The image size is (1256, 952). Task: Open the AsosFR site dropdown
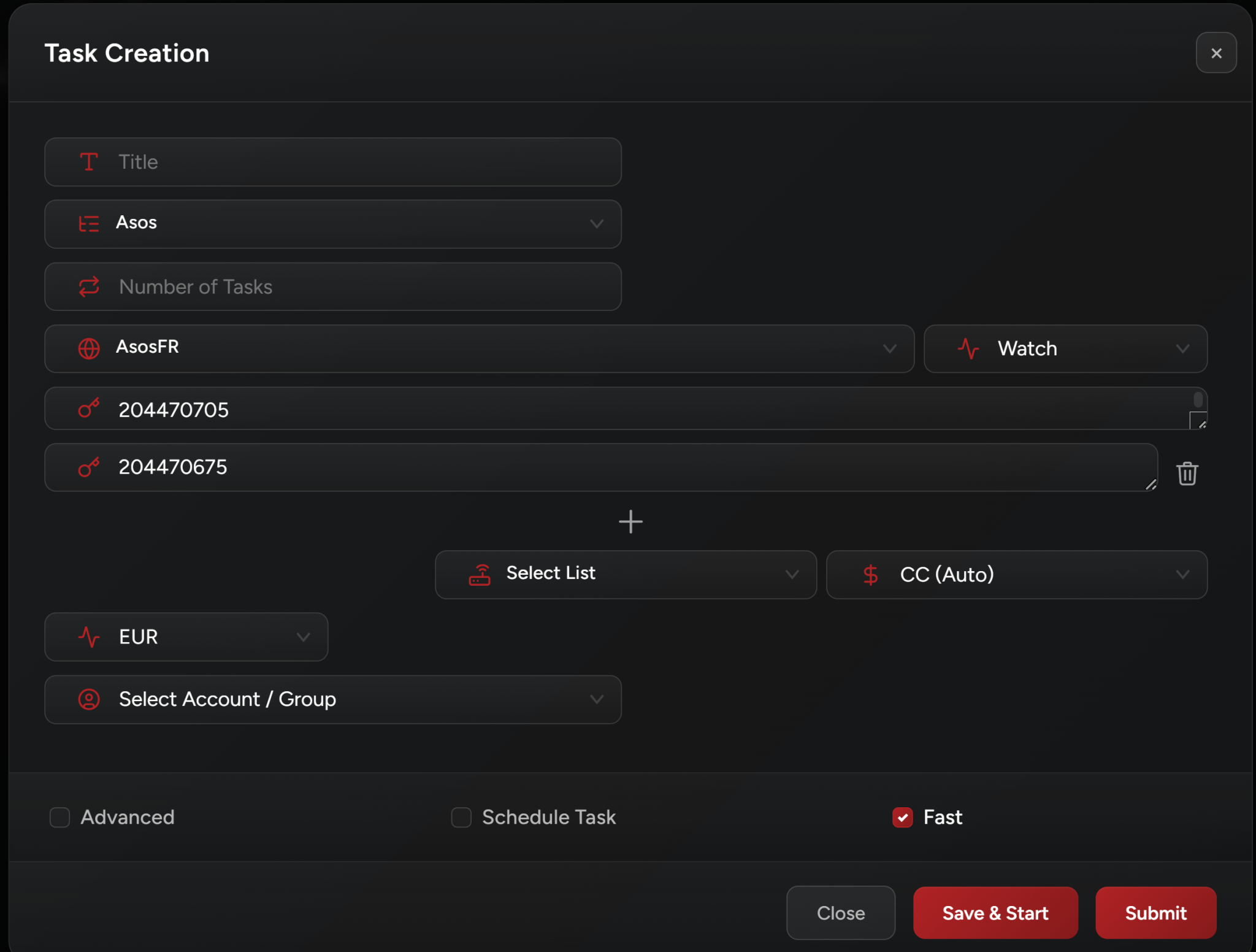[478, 348]
